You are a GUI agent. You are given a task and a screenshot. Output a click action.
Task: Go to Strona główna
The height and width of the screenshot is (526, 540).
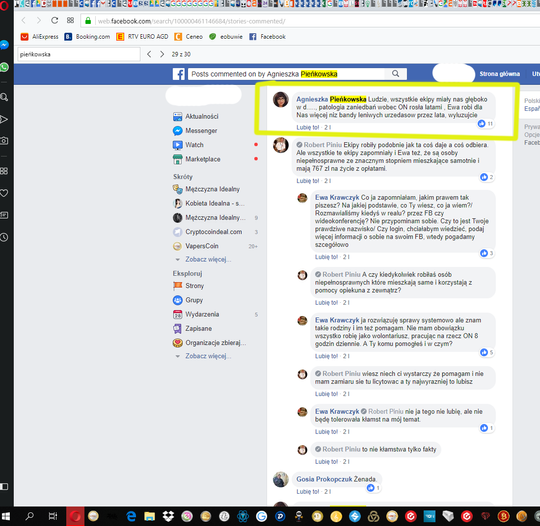pyautogui.click(x=499, y=74)
